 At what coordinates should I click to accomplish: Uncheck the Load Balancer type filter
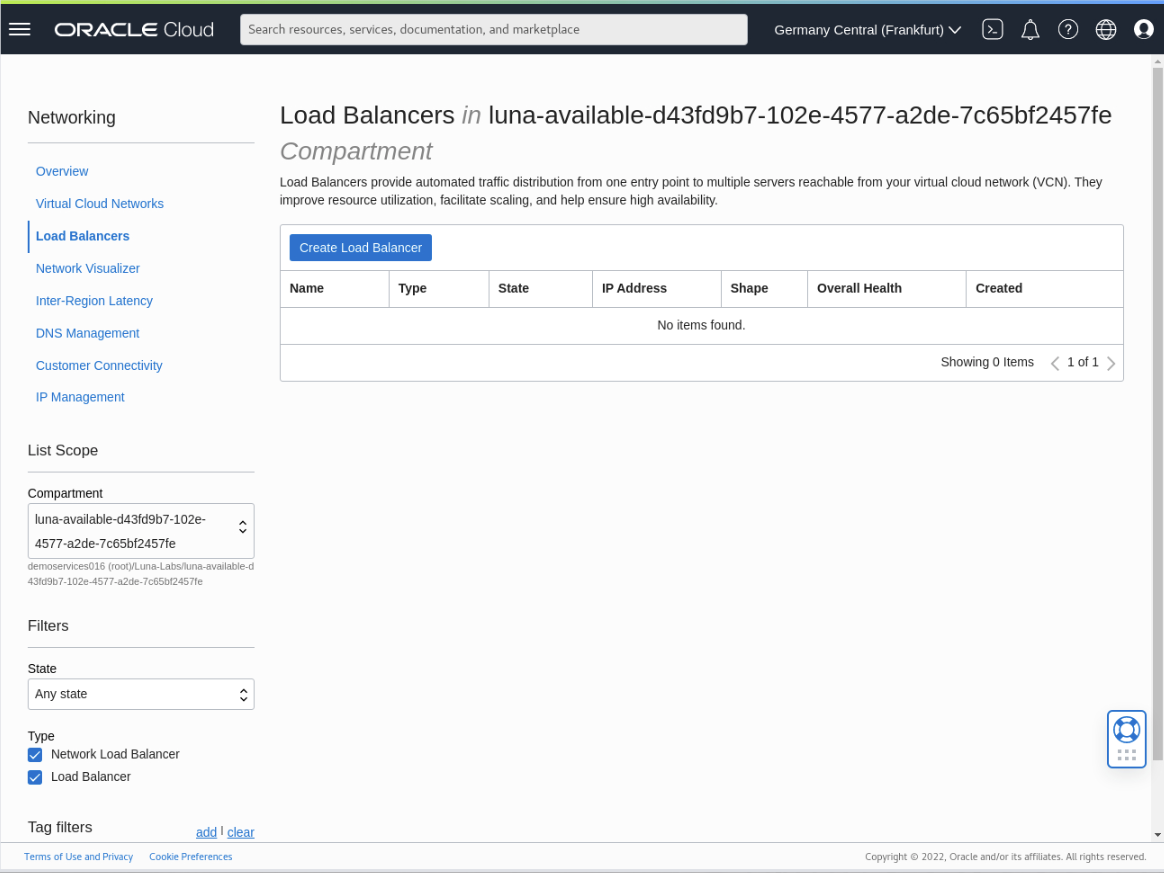click(x=34, y=776)
